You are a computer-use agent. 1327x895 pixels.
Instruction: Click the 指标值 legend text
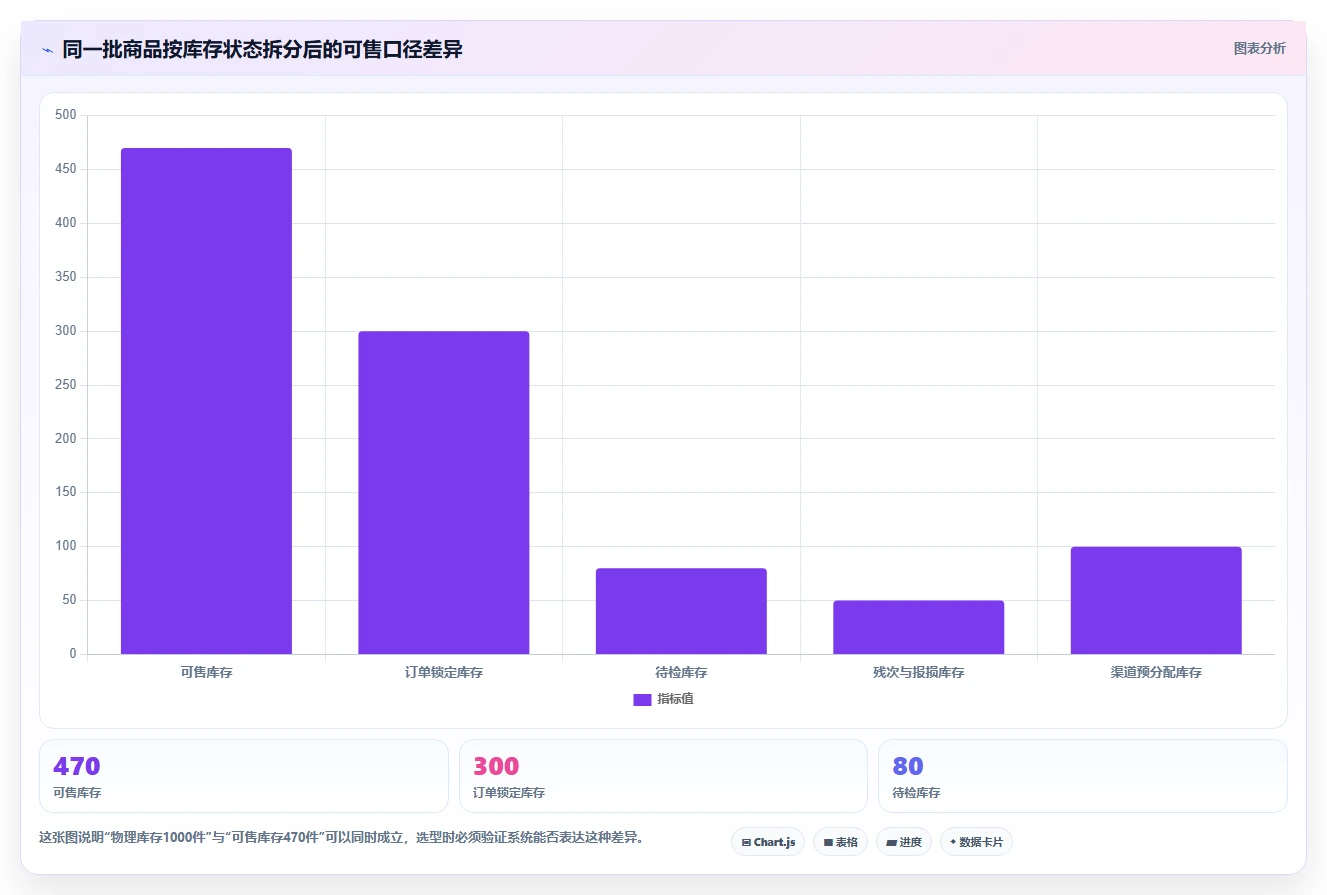coord(675,700)
